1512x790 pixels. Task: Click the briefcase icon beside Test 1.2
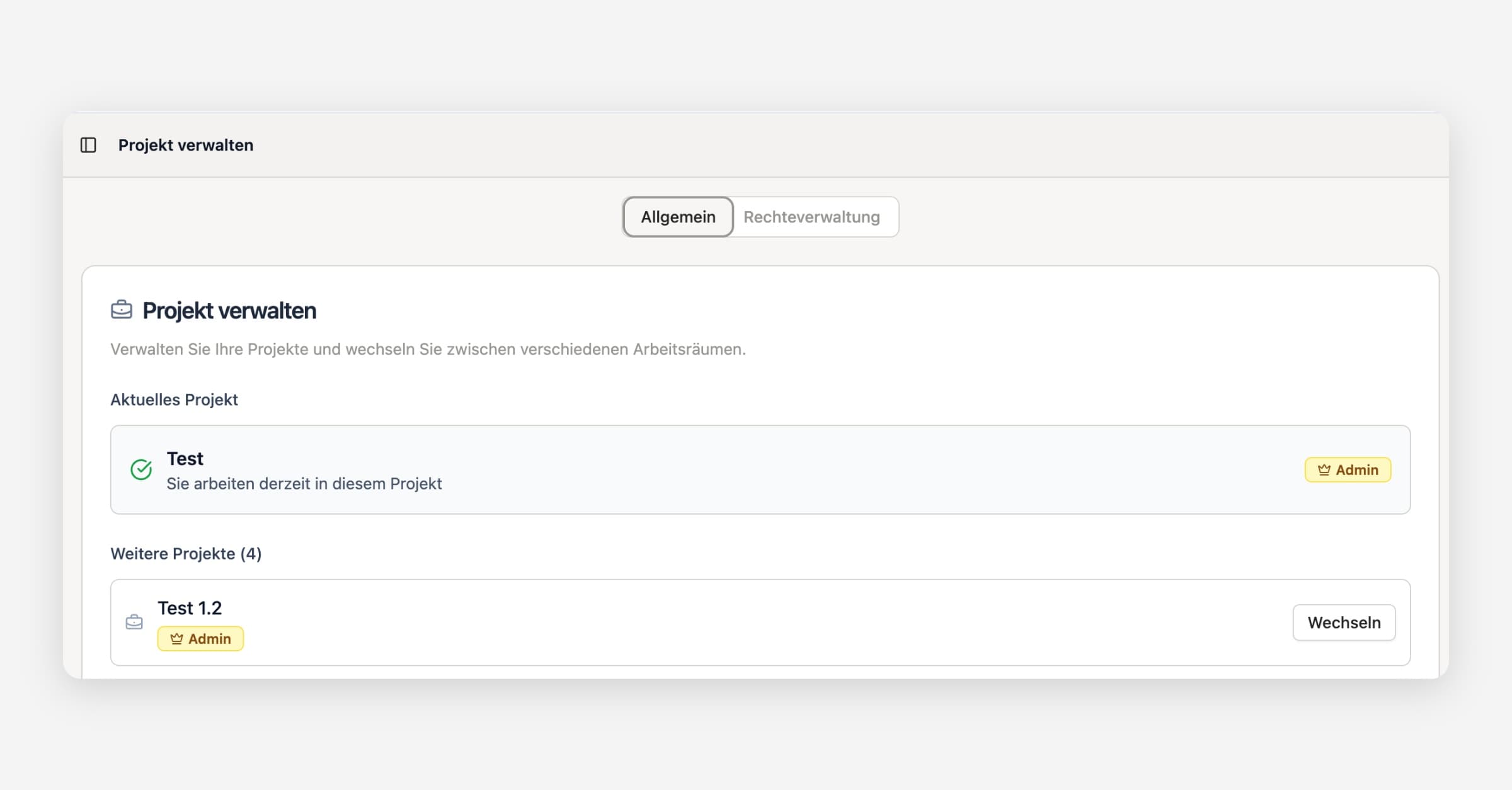pos(134,622)
